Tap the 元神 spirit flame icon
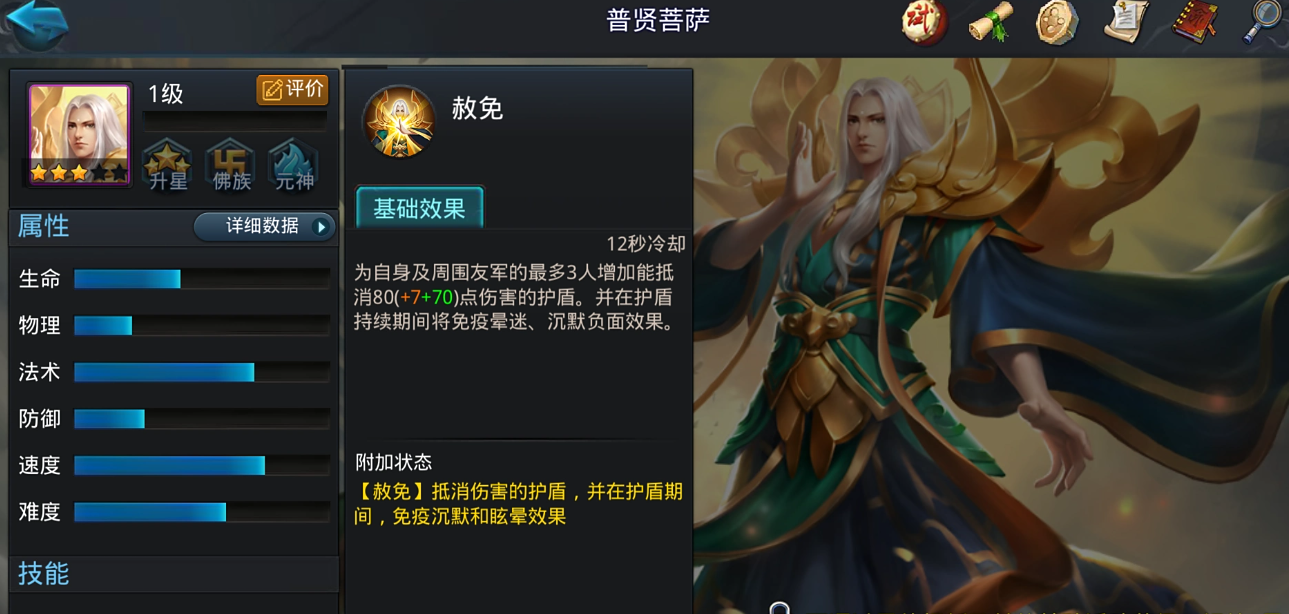Viewport: 1289px width, 614px height. click(294, 166)
